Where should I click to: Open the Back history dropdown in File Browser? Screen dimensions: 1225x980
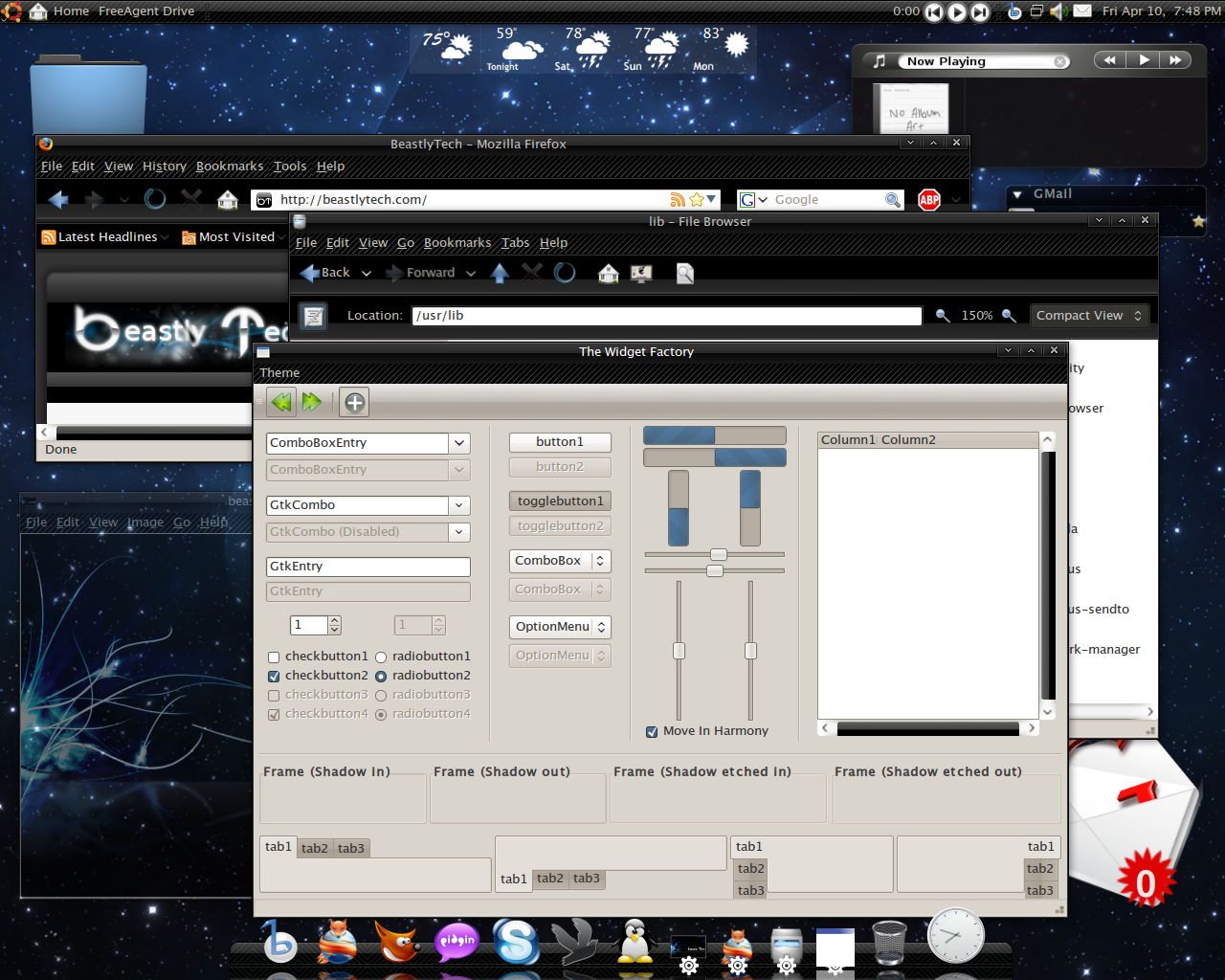(x=366, y=274)
